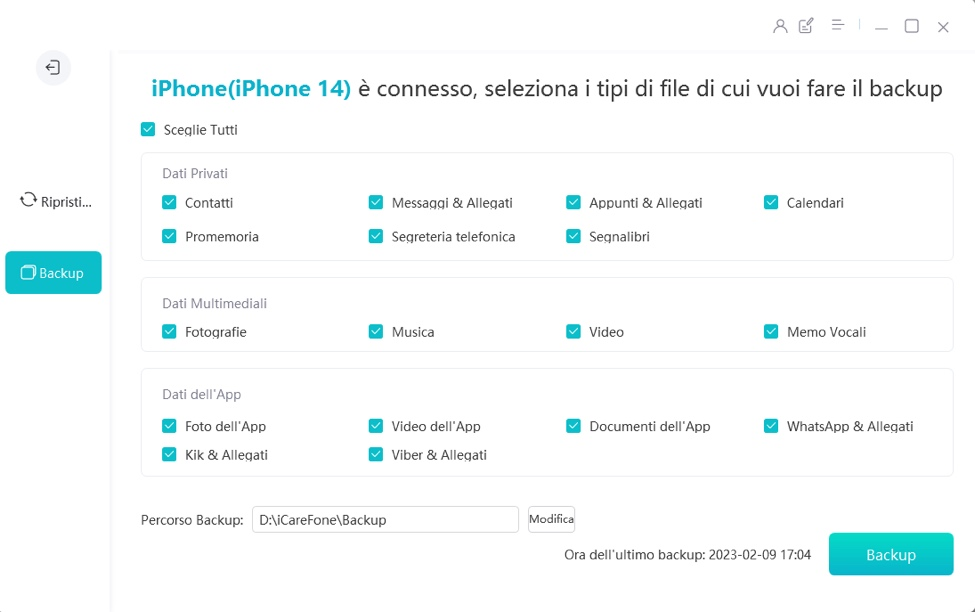The image size is (975, 612).
Task: Open the hamburger menu icon
Action: coord(838,26)
